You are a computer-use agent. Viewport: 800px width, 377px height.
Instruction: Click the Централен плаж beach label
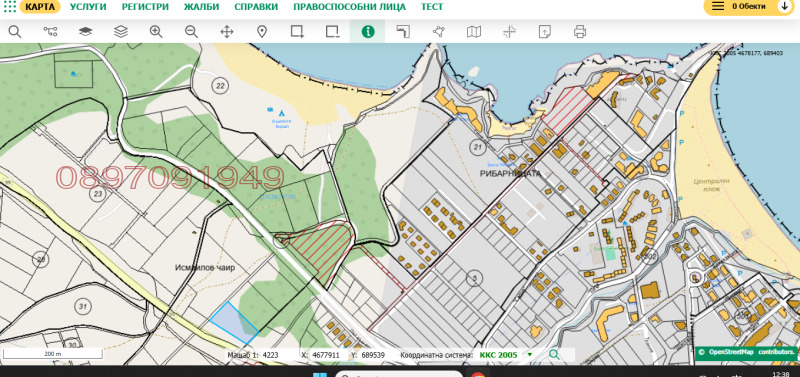click(712, 185)
